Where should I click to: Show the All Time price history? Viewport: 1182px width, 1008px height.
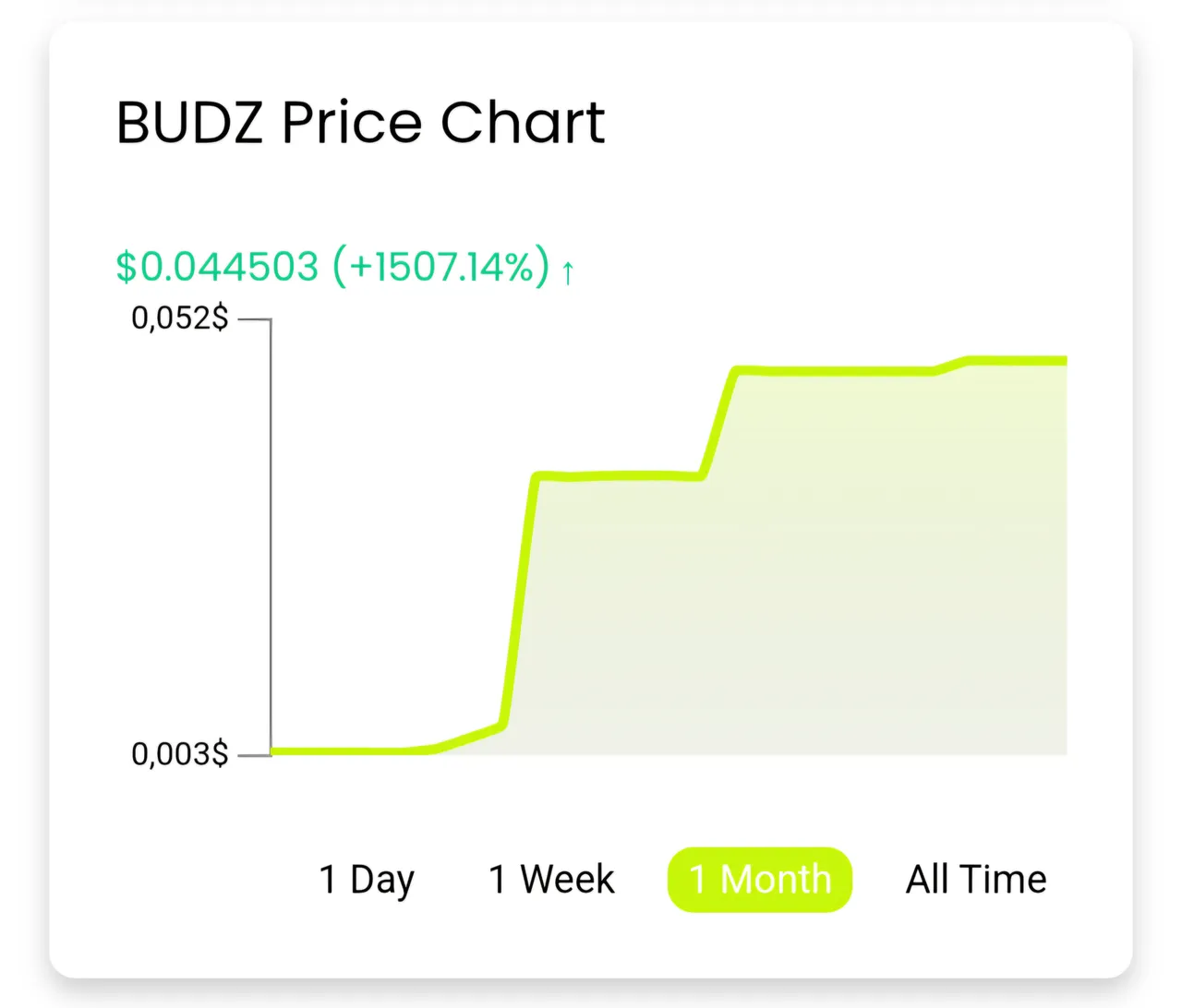[976, 879]
